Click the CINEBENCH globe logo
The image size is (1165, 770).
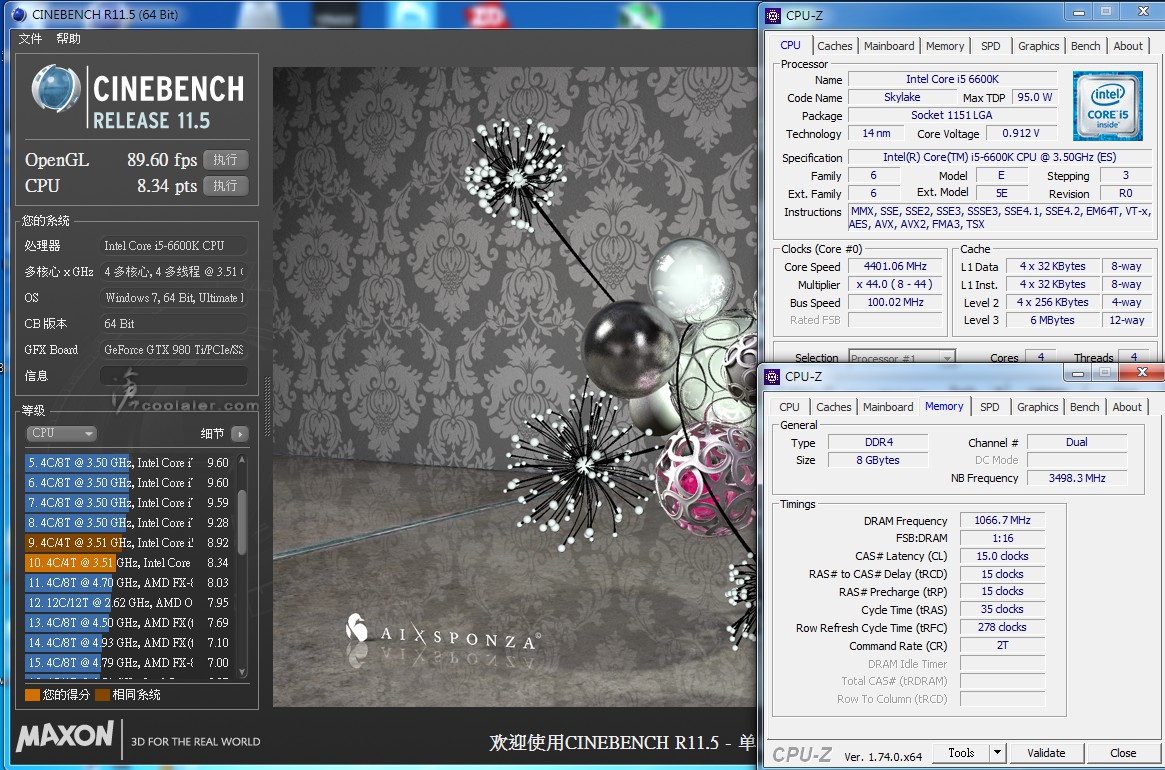coord(56,89)
